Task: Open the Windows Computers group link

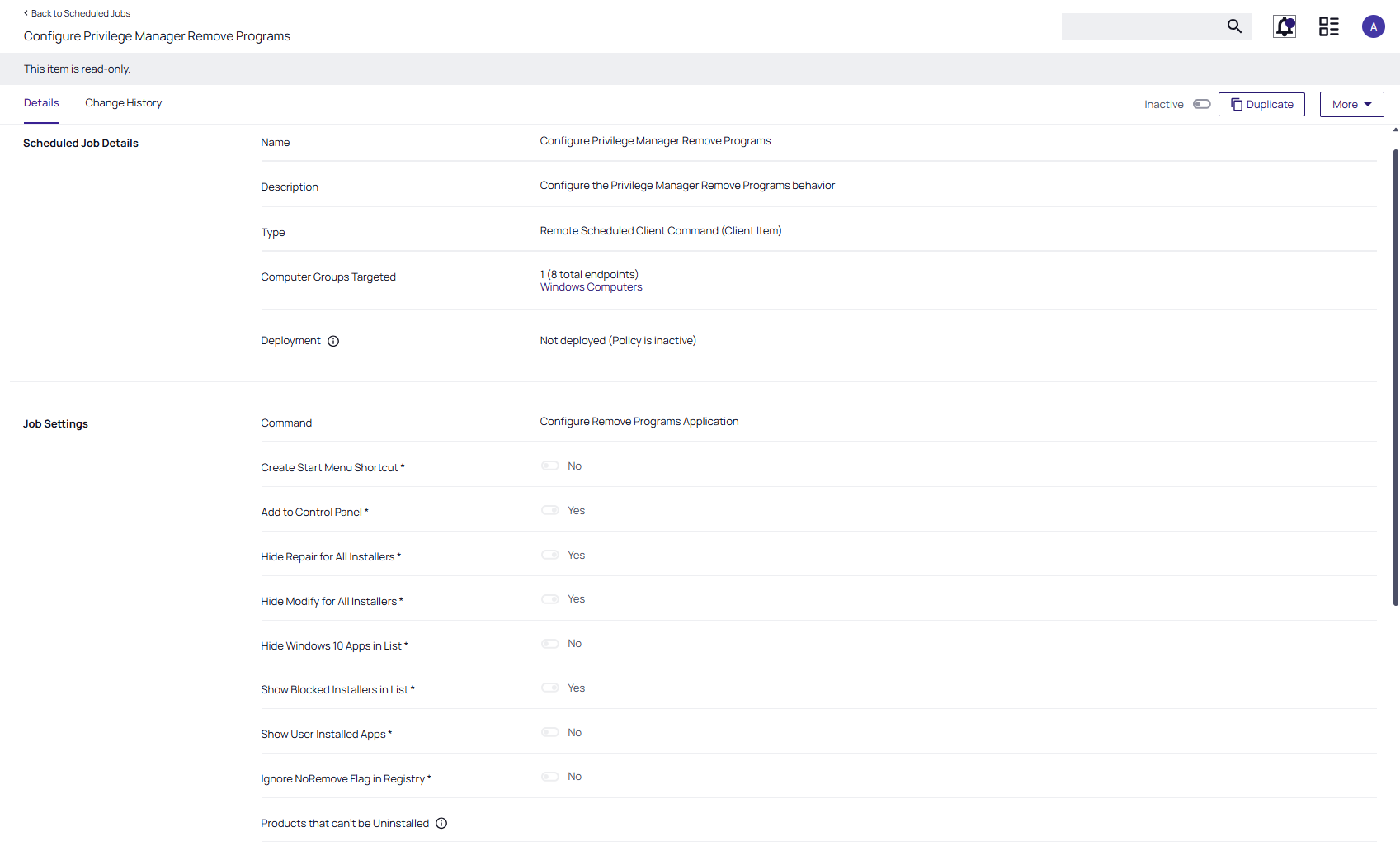Action: (x=591, y=287)
